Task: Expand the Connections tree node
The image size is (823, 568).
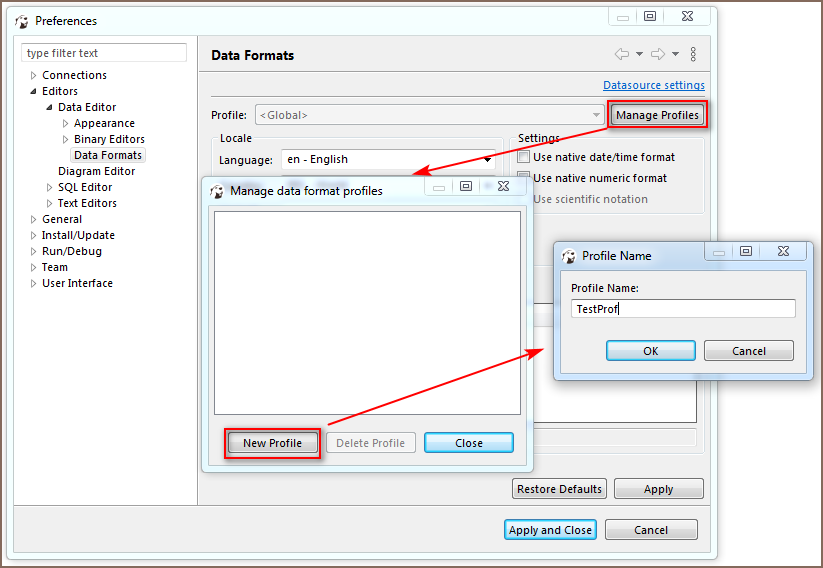Action: tap(33, 76)
